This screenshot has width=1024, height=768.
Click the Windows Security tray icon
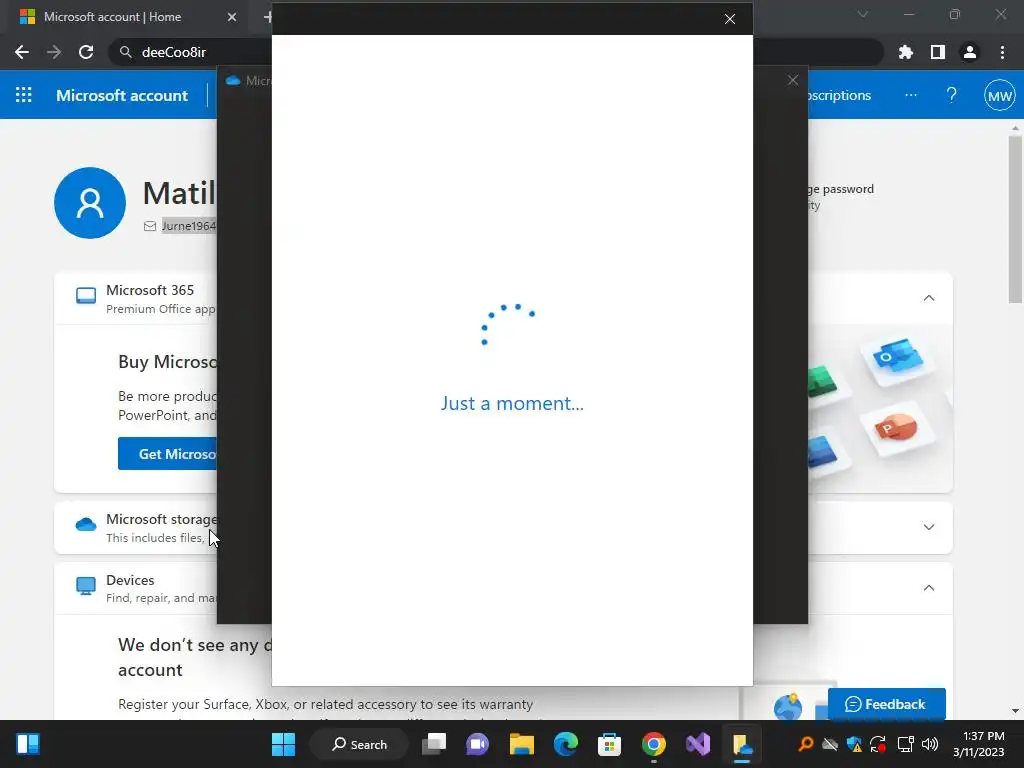854,744
